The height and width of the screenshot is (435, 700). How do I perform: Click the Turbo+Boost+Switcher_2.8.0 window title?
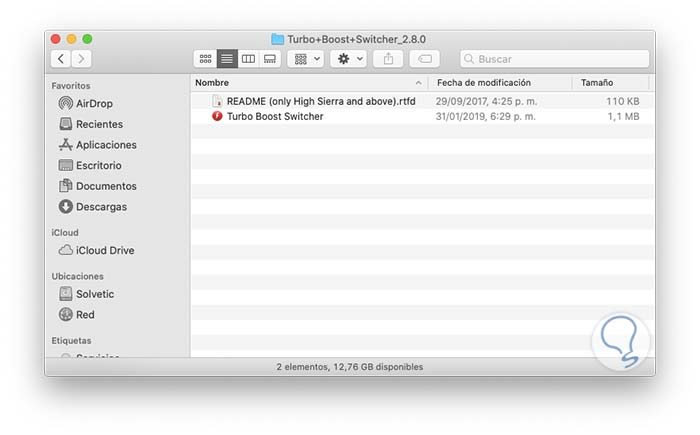click(356, 39)
